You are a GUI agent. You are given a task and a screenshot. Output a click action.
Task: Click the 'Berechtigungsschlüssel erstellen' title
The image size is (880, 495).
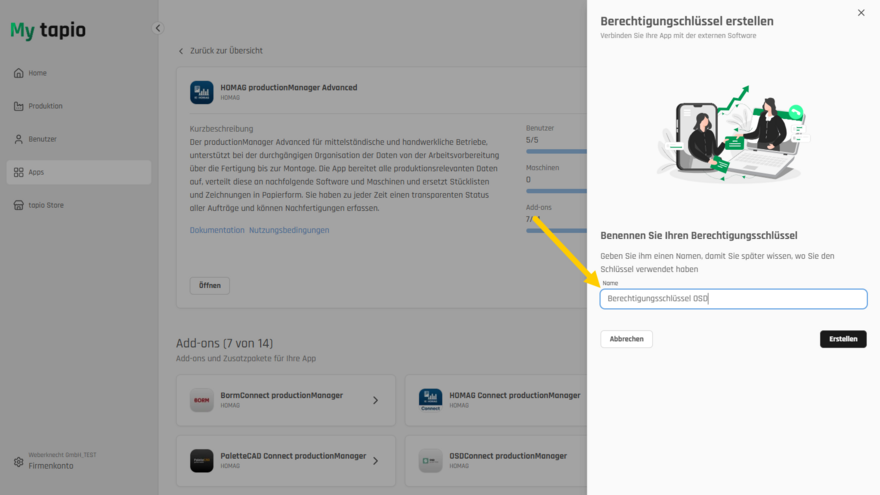click(x=687, y=21)
